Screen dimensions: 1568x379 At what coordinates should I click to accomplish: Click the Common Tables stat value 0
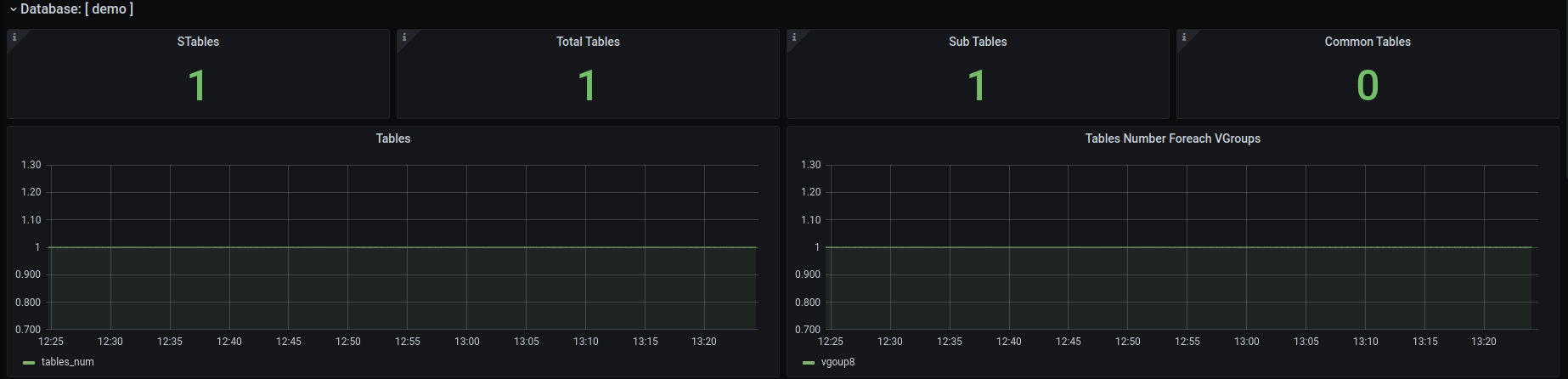coord(1368,86)
